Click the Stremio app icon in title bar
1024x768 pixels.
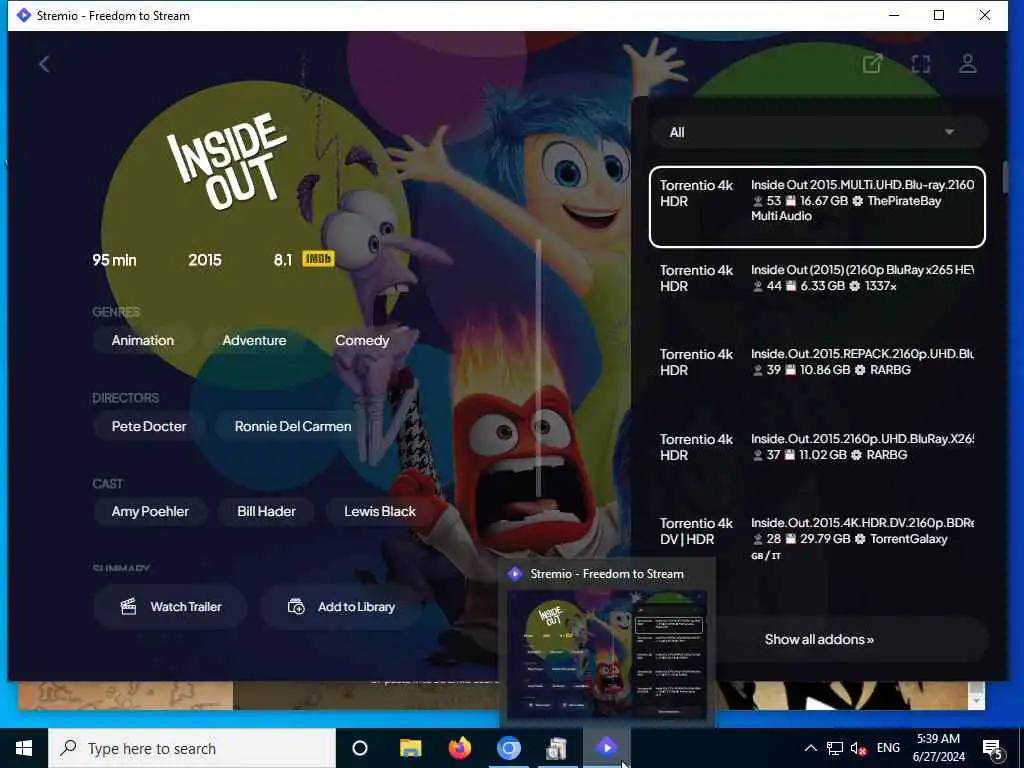pos(24,15)
